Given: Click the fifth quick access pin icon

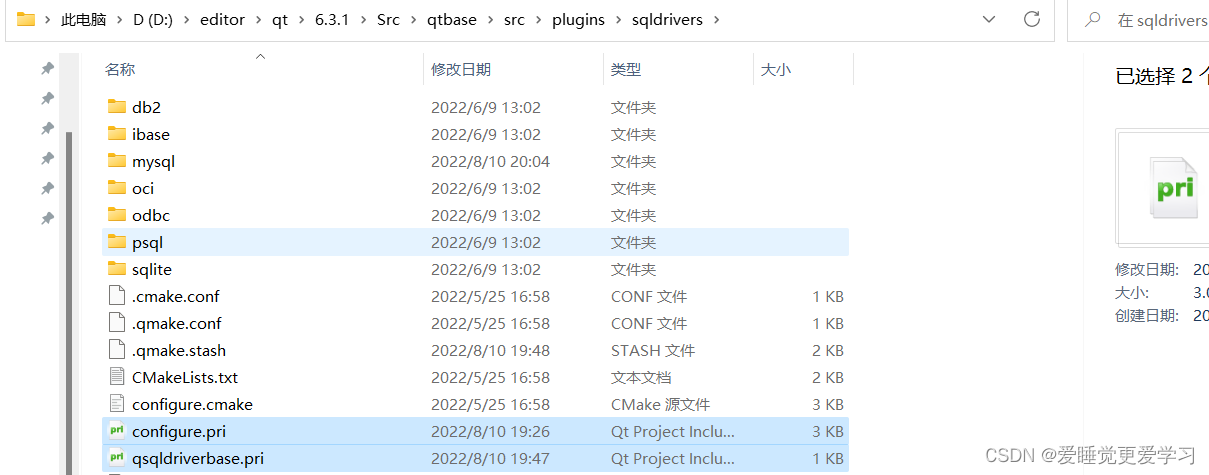Looking at the screenshot, I should (x=47, y=188).
